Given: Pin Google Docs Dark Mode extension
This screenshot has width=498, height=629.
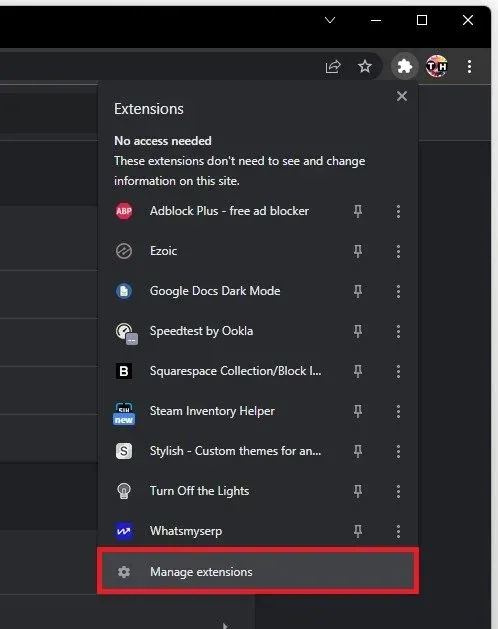Looking at the screenshot, I should (358, 291).
